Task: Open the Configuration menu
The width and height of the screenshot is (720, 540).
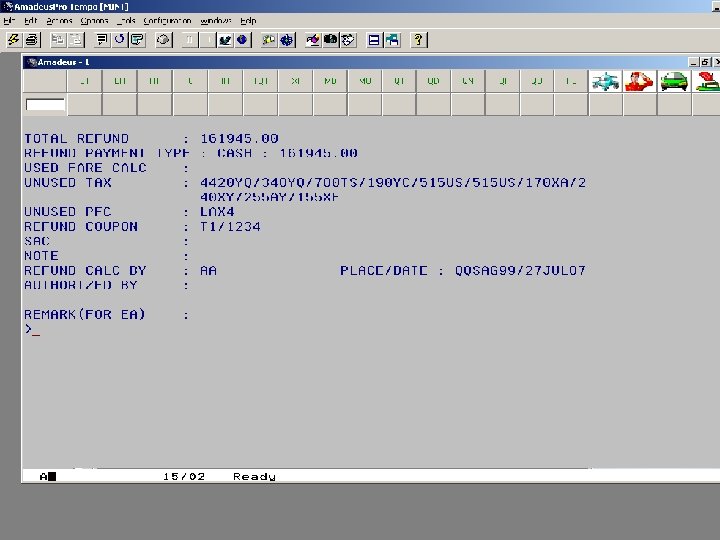Action: (167, 21)
